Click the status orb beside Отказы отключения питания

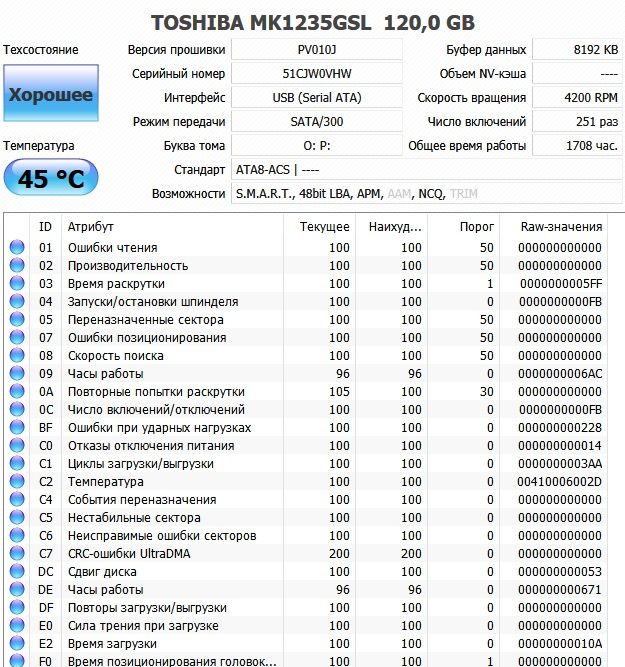(17, 445)
